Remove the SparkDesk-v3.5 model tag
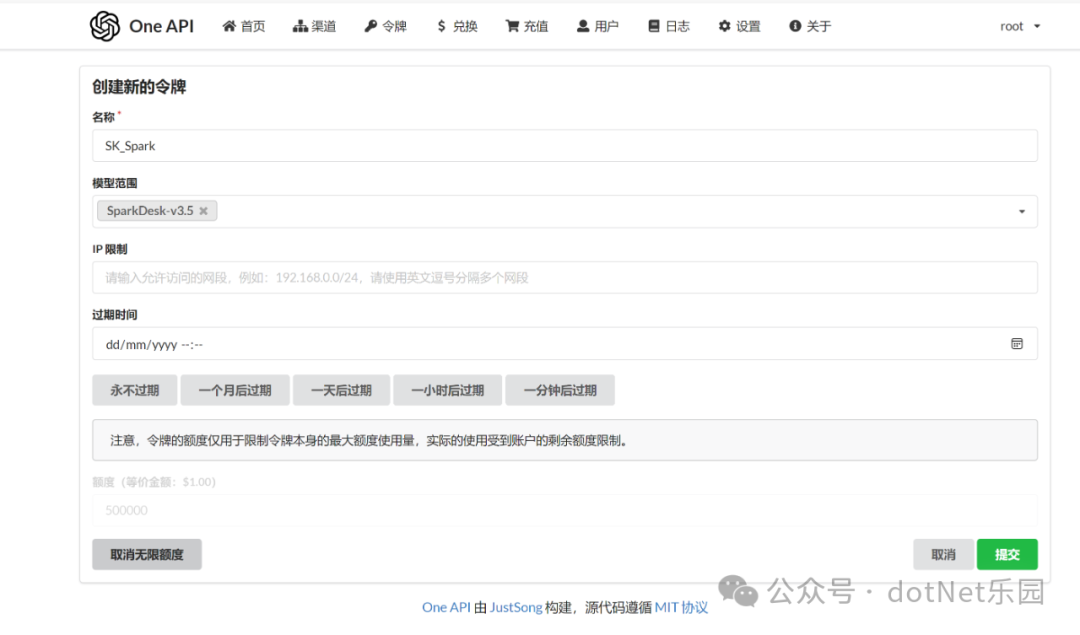1080x635 pixels. (x=204, y=211)
